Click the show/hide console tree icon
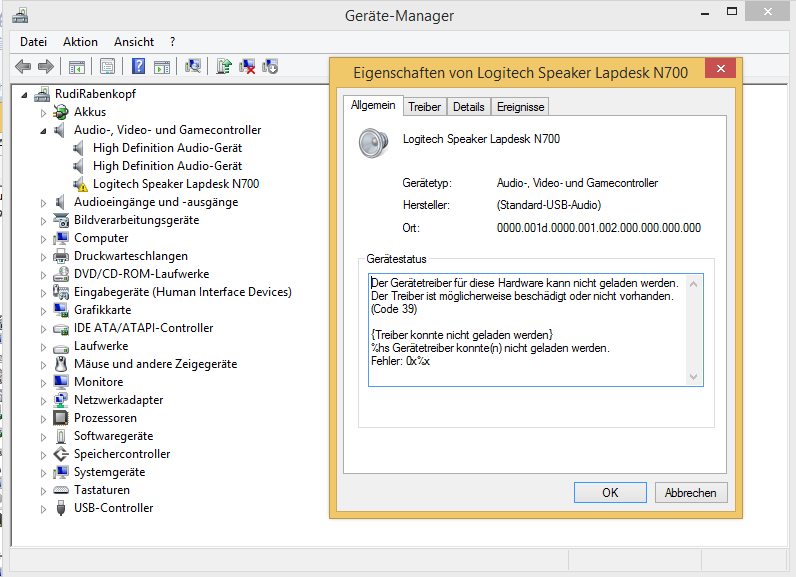The image size is (796, 577). tap(77, 66)
